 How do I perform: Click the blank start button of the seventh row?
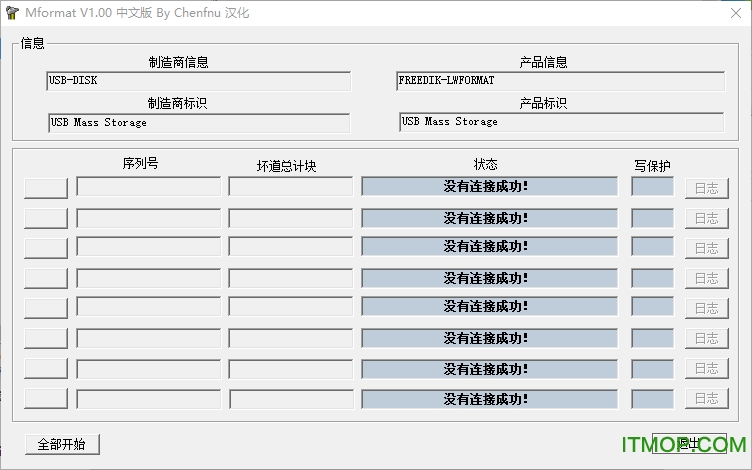tap(46, 368)
